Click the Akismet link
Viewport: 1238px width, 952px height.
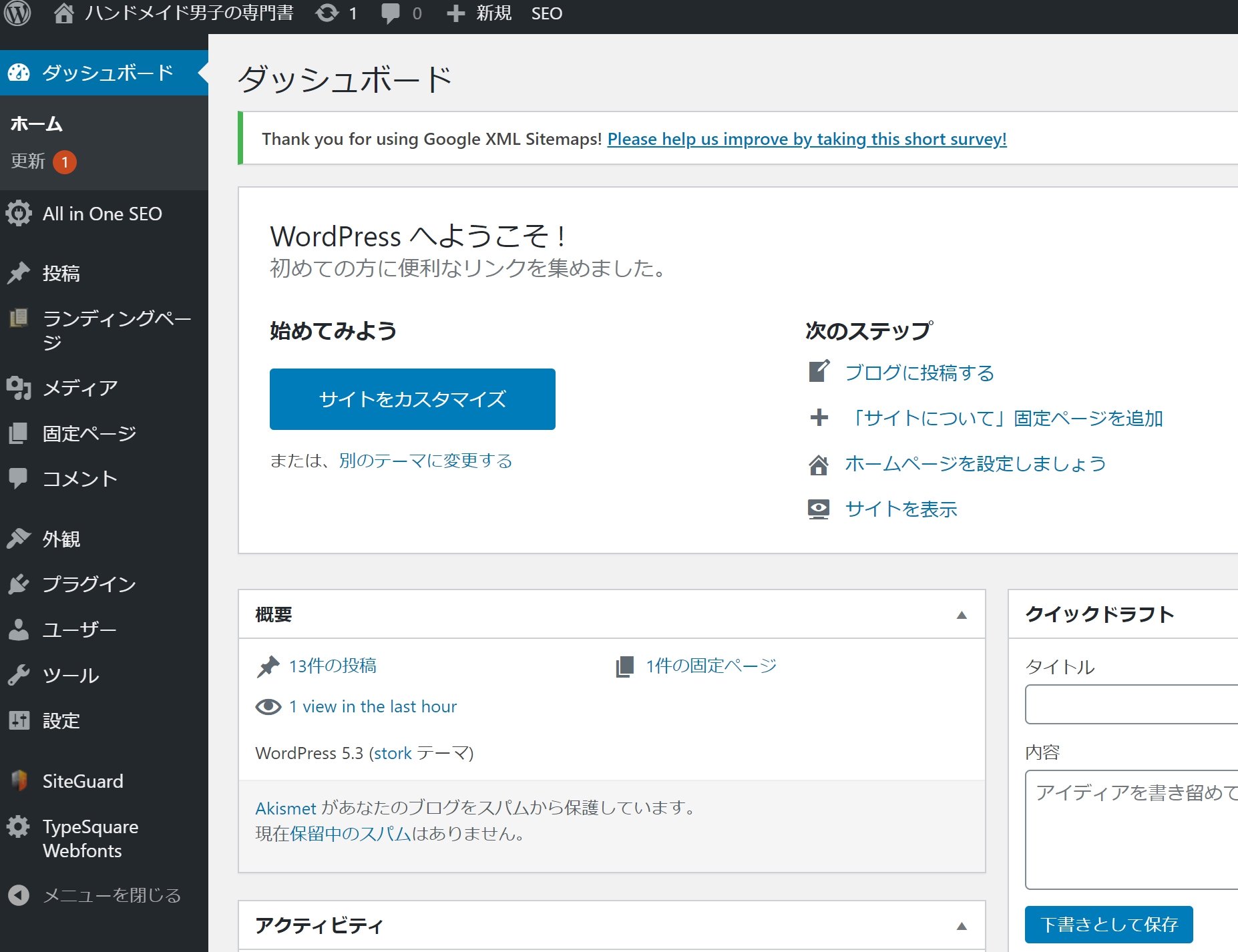pyautogui.click(x=286, y=808)
